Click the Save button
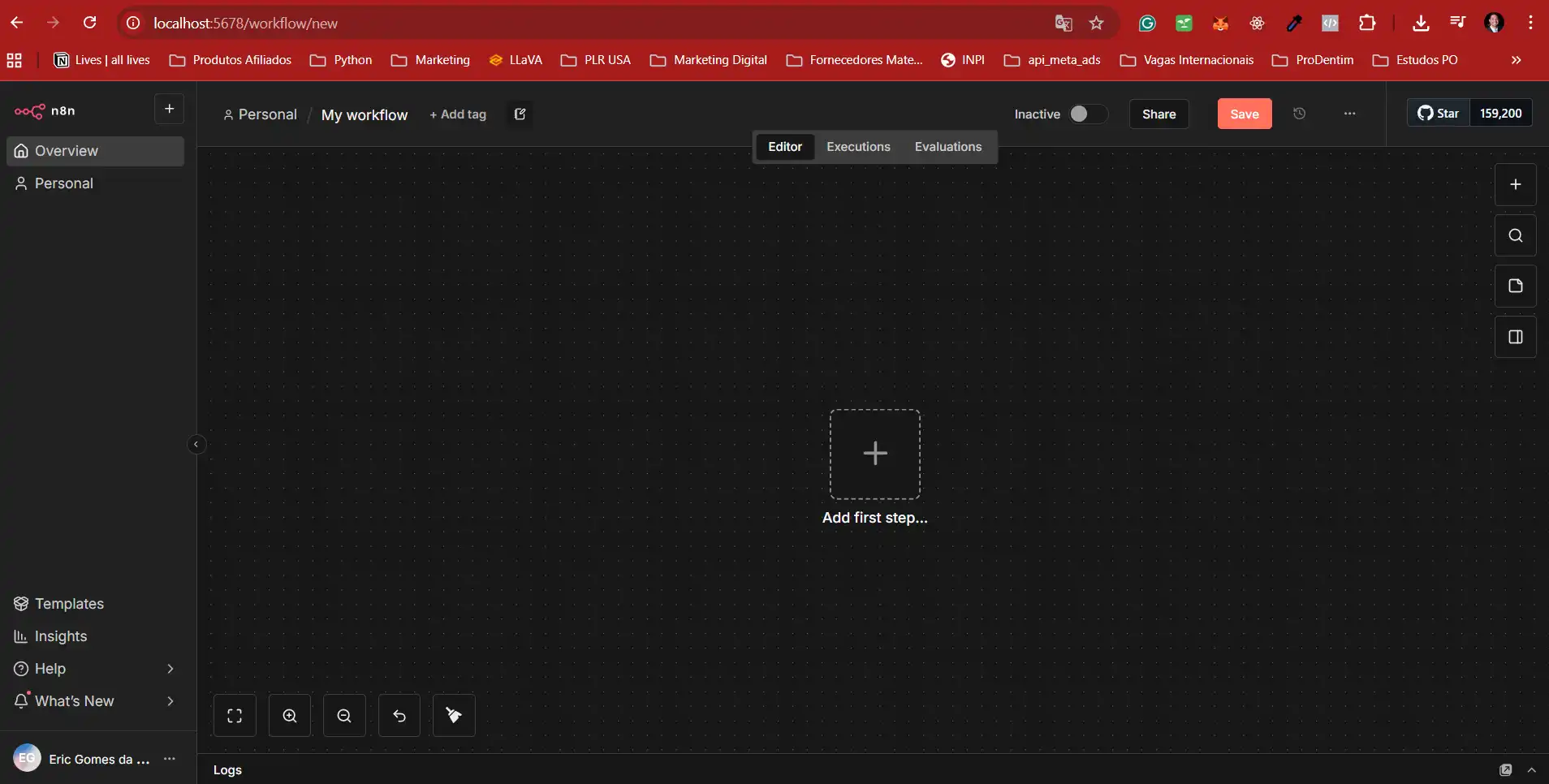Screen dimensions: 1549x784 click(1244, 114)
